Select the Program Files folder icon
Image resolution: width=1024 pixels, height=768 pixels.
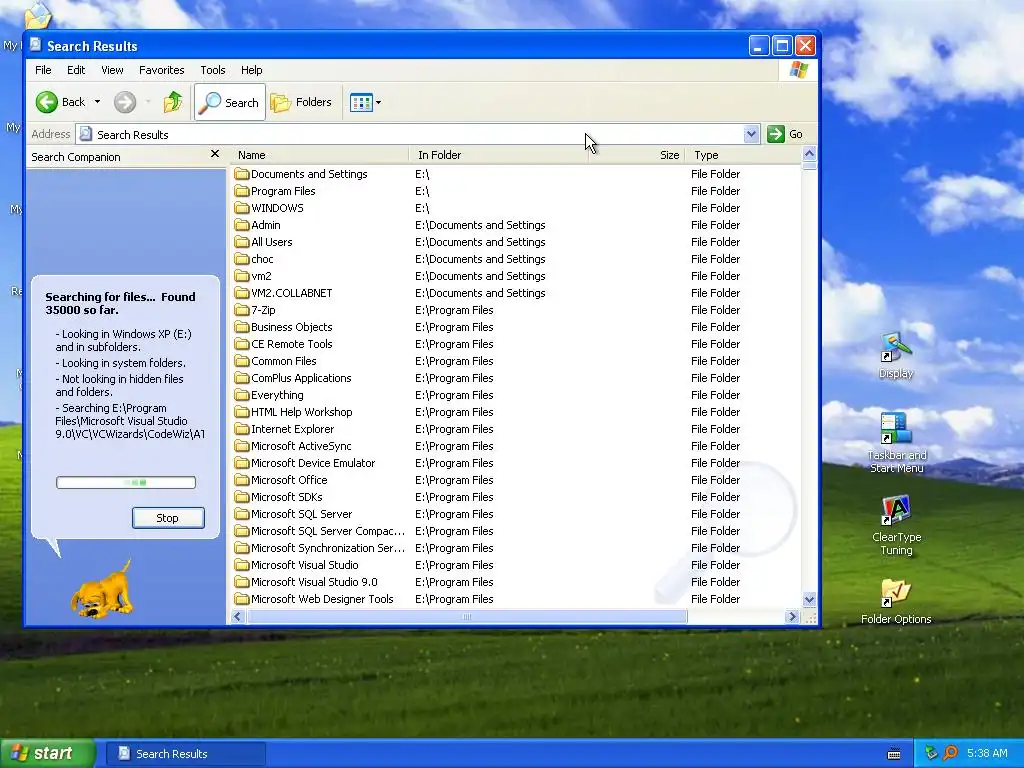pos(242,191)
